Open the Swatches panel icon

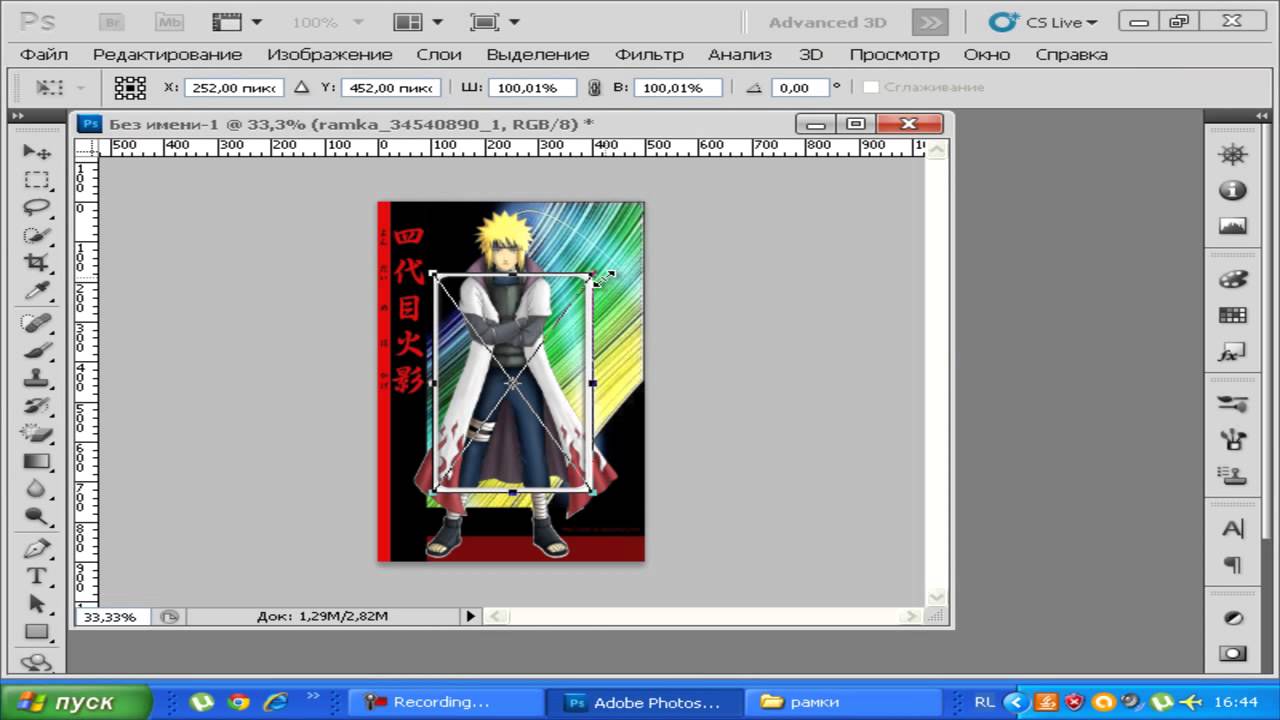[1232, 315]
